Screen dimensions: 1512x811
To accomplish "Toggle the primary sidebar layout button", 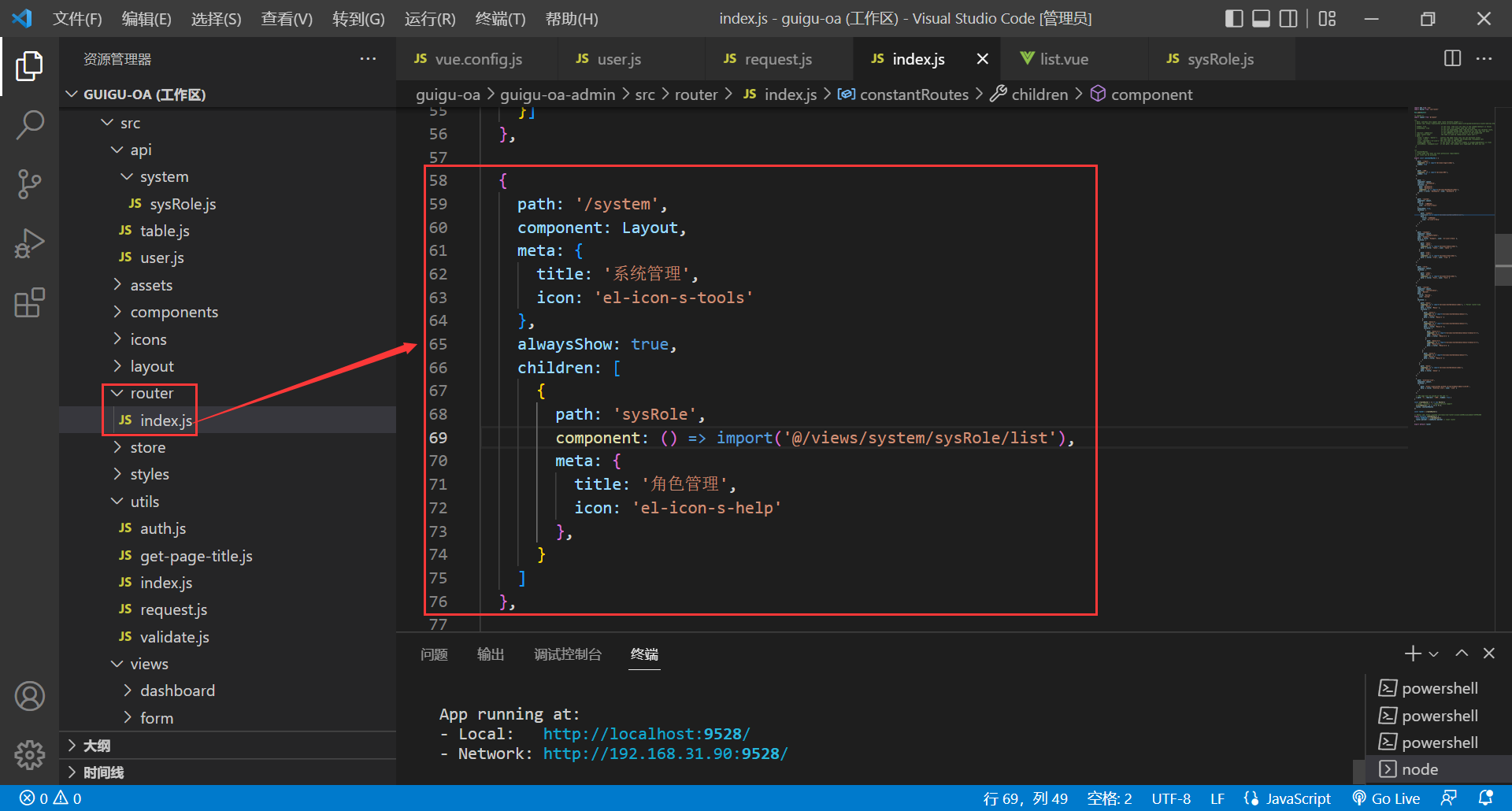I will click(1234, 19).
